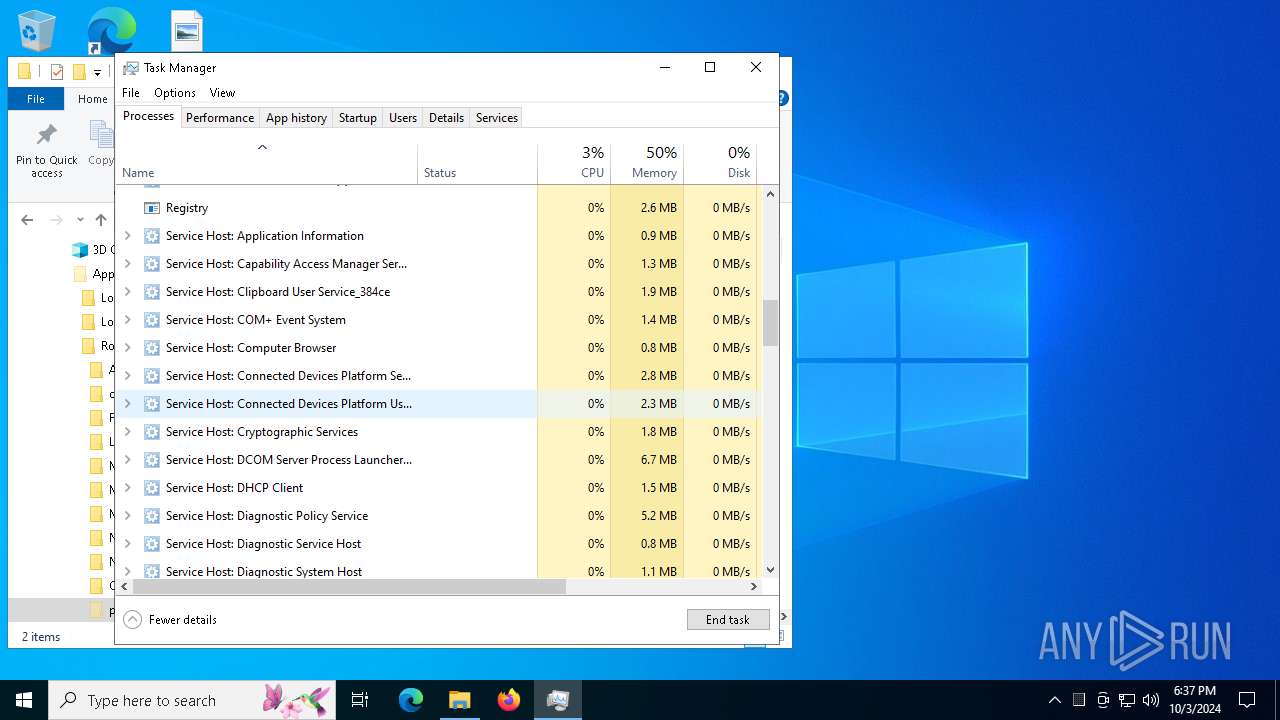Expand Service Host: Cryptographic Services
The width and height of the screenshot is (1280, 720).
(127, 432)
